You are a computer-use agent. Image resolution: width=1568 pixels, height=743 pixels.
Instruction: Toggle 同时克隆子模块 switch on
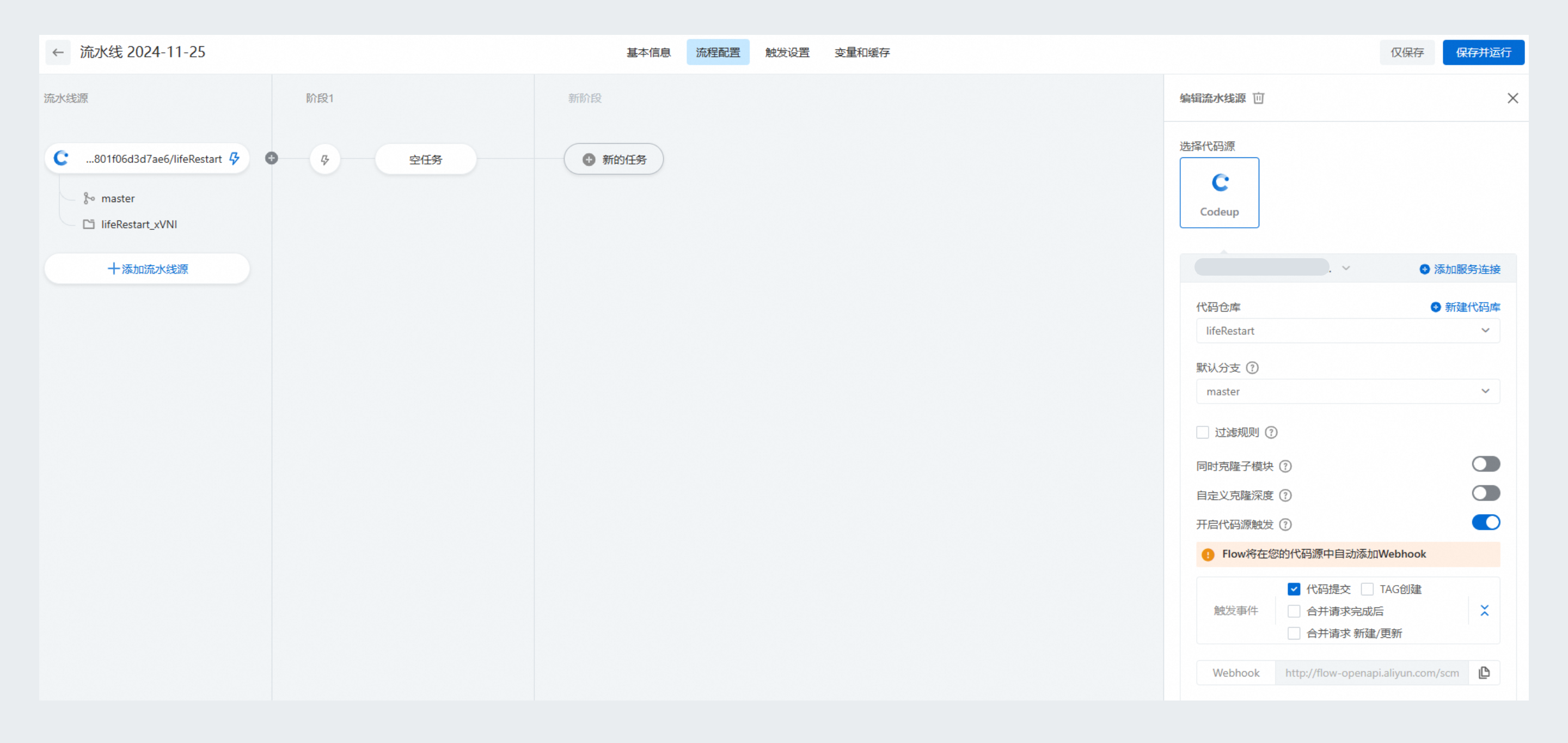1486,465
